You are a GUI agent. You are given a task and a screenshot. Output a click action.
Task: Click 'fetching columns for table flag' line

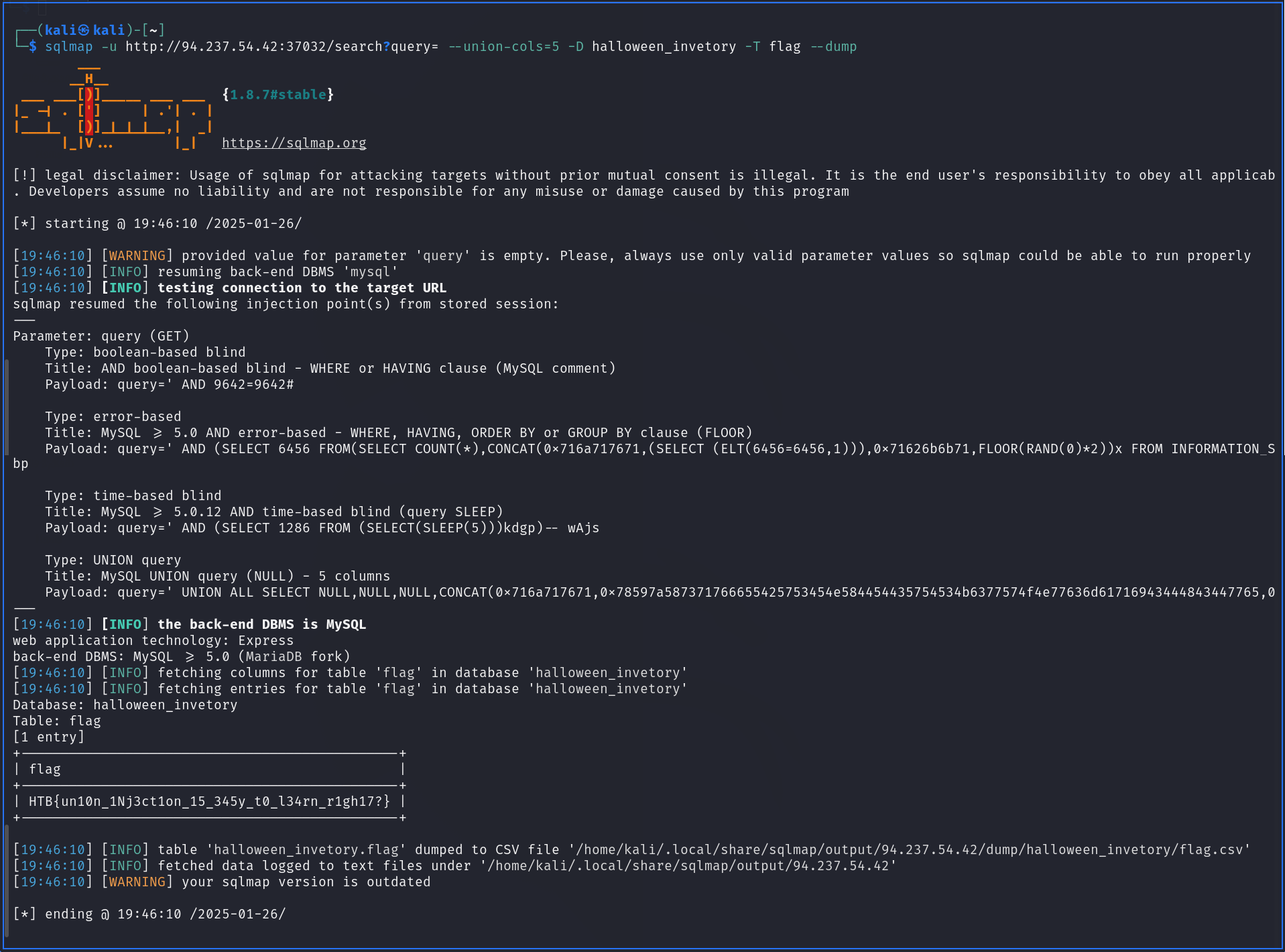pos(351,672)
